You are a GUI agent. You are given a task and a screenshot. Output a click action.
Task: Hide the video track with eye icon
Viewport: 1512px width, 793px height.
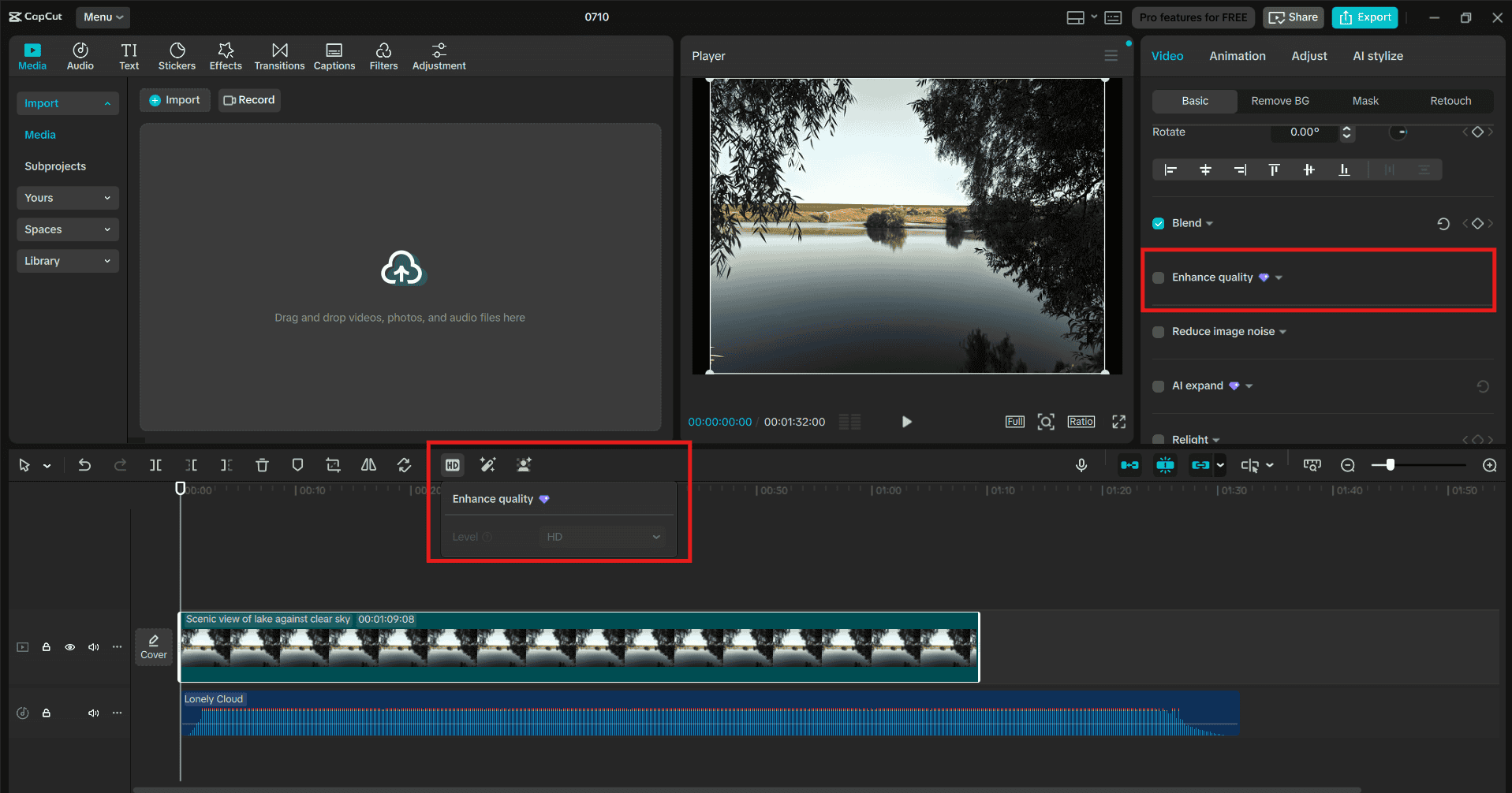70,647
